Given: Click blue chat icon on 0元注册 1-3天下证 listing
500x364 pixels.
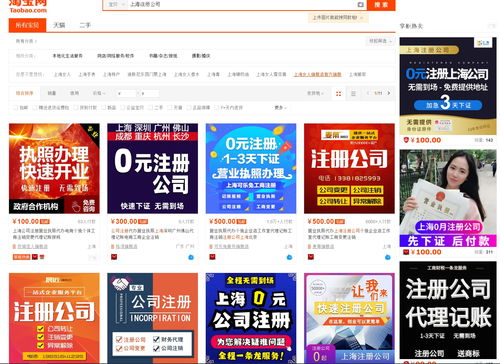Looking at the screenshot, I should click(289, 257).
